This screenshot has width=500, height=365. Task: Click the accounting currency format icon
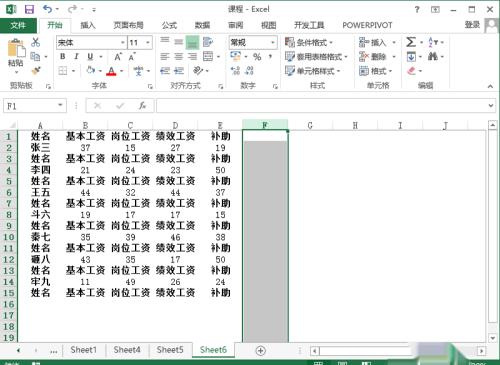tap(236, 56)
